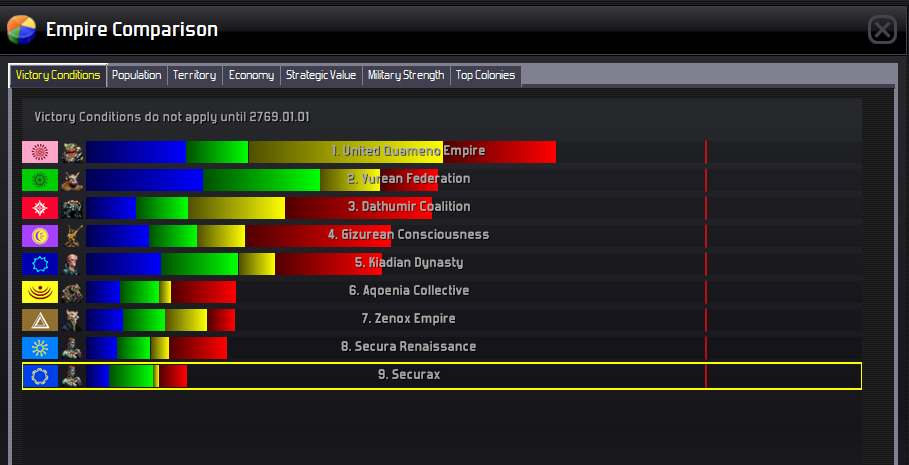Click United Quameno Empire's blue bar segment
The width and height of the screenshot is (909, 465).
click(136, 152)
